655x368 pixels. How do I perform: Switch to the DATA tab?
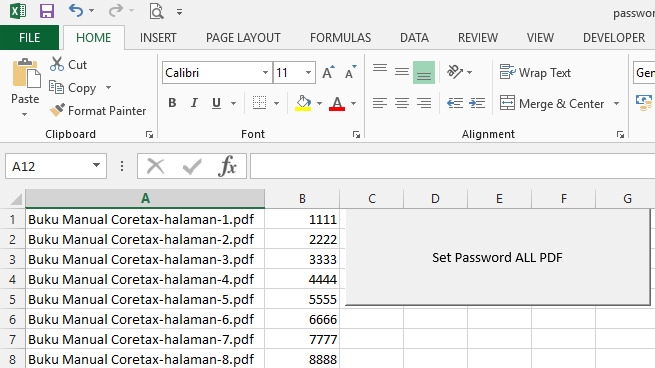click(414, 38)
